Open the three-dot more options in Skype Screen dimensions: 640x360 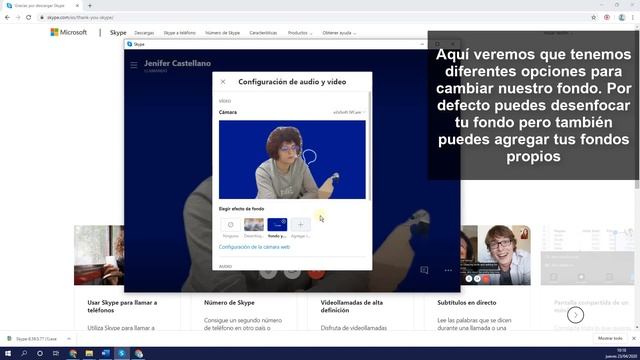[x=448, y=270]
